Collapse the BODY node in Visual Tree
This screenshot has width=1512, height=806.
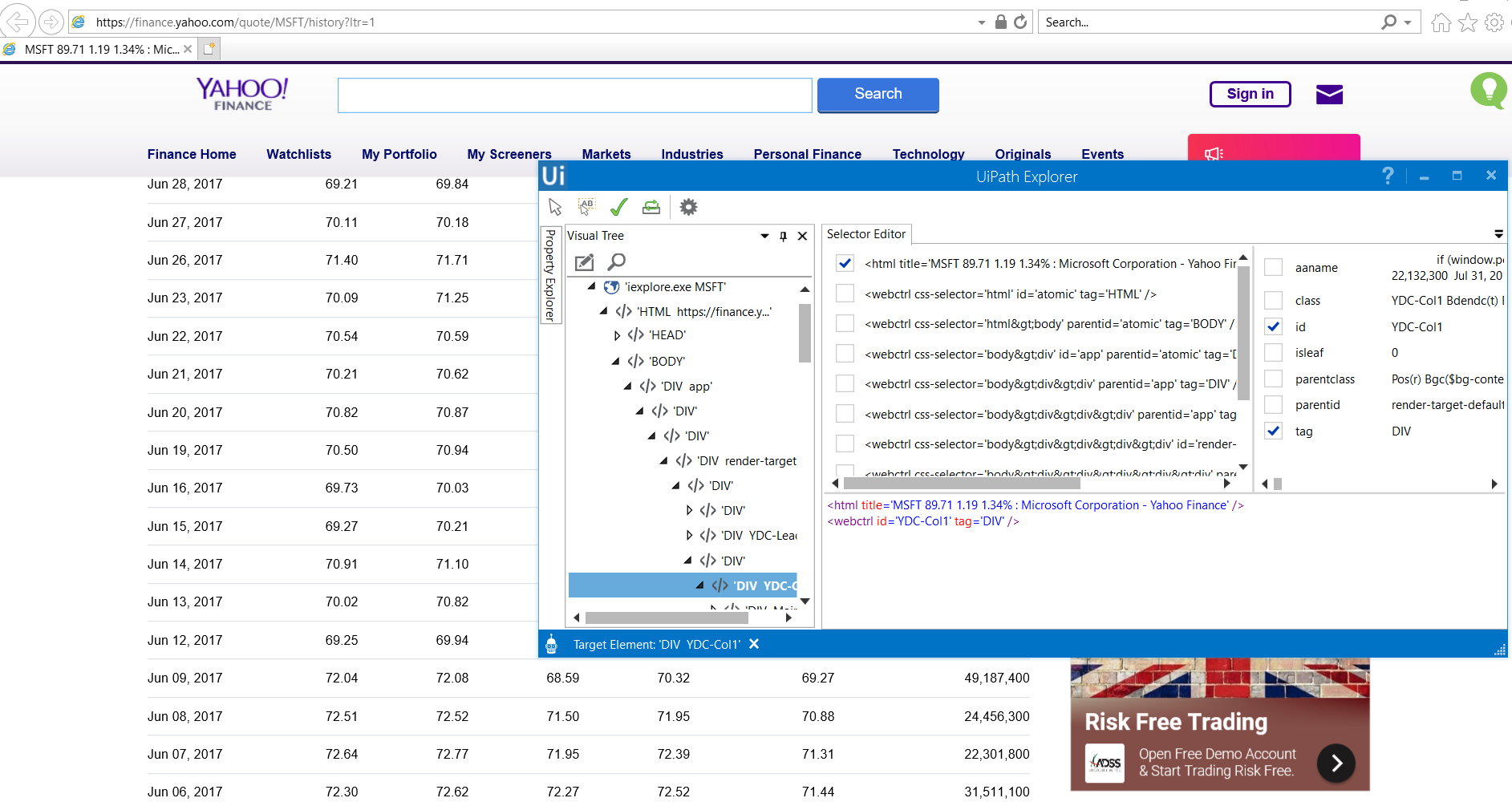pyautogui.click(x=615, y=361)
